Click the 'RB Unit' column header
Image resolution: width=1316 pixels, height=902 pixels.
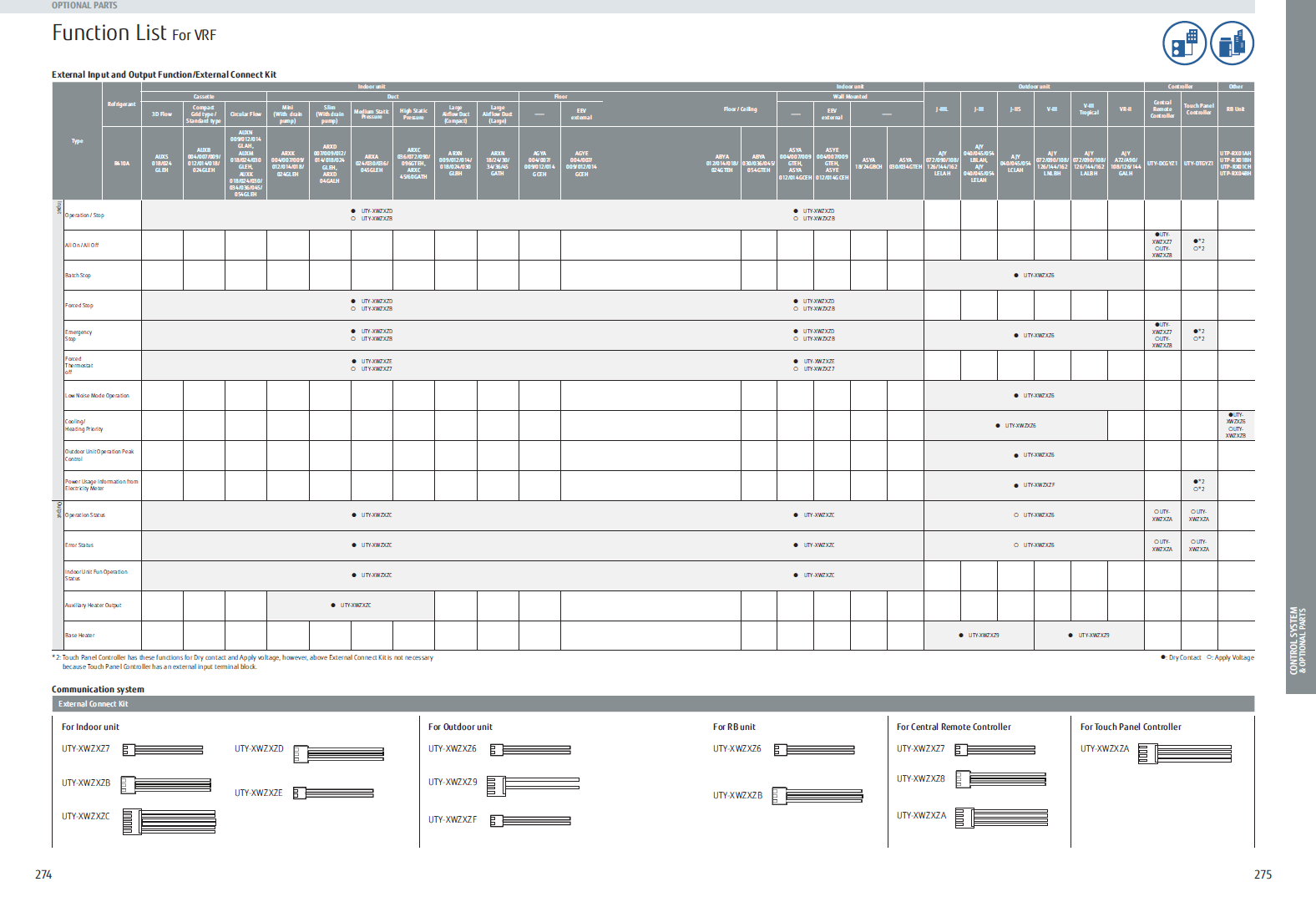(1235, 109)
